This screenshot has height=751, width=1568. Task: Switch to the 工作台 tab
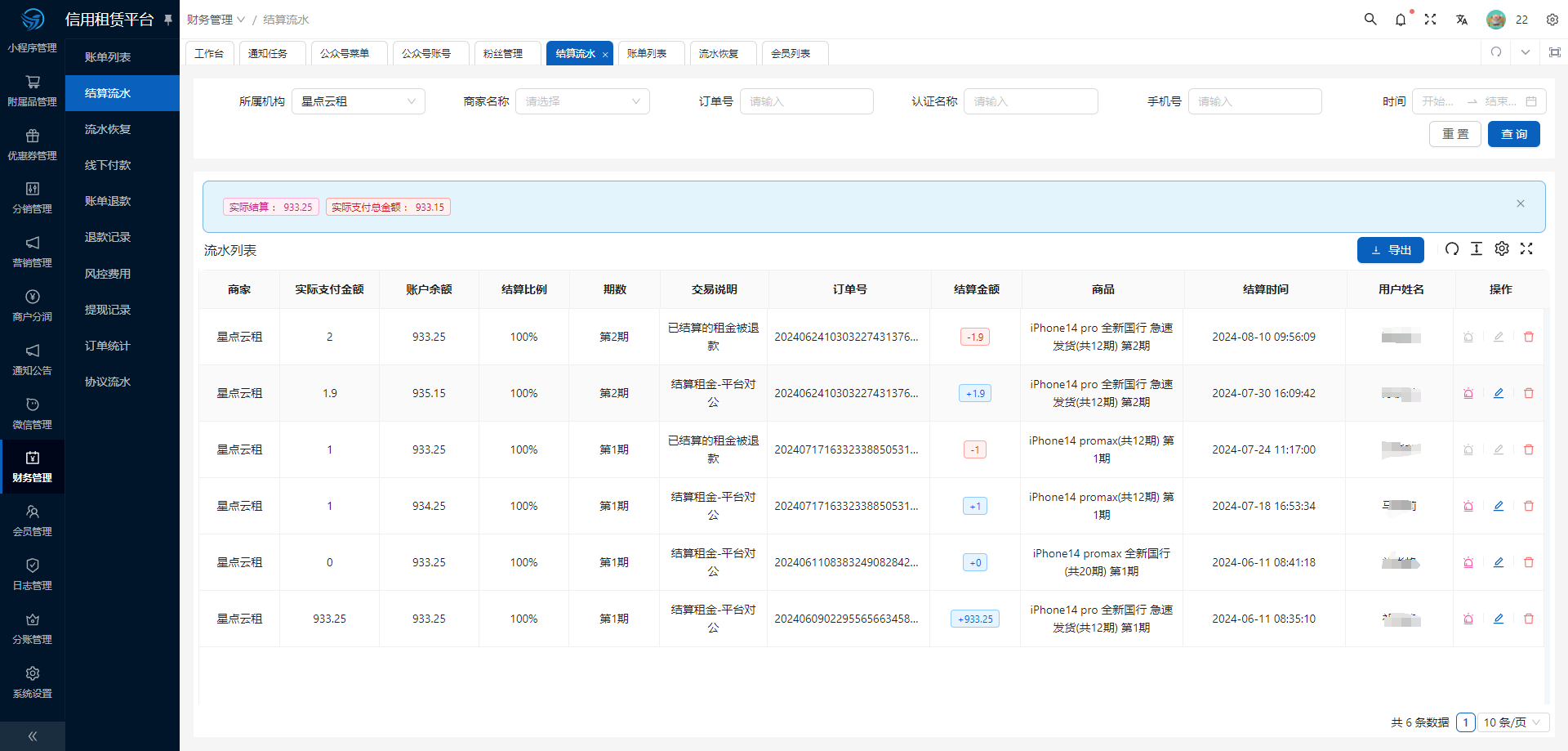(x=209, y=53)
